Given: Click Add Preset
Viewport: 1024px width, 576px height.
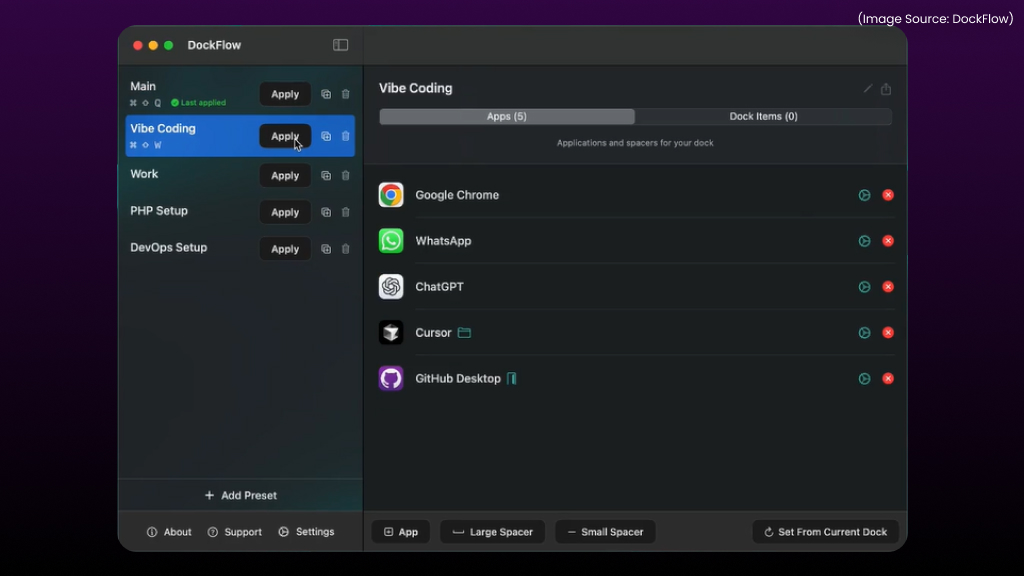Looking at the screenshot, I should [240, 496].
